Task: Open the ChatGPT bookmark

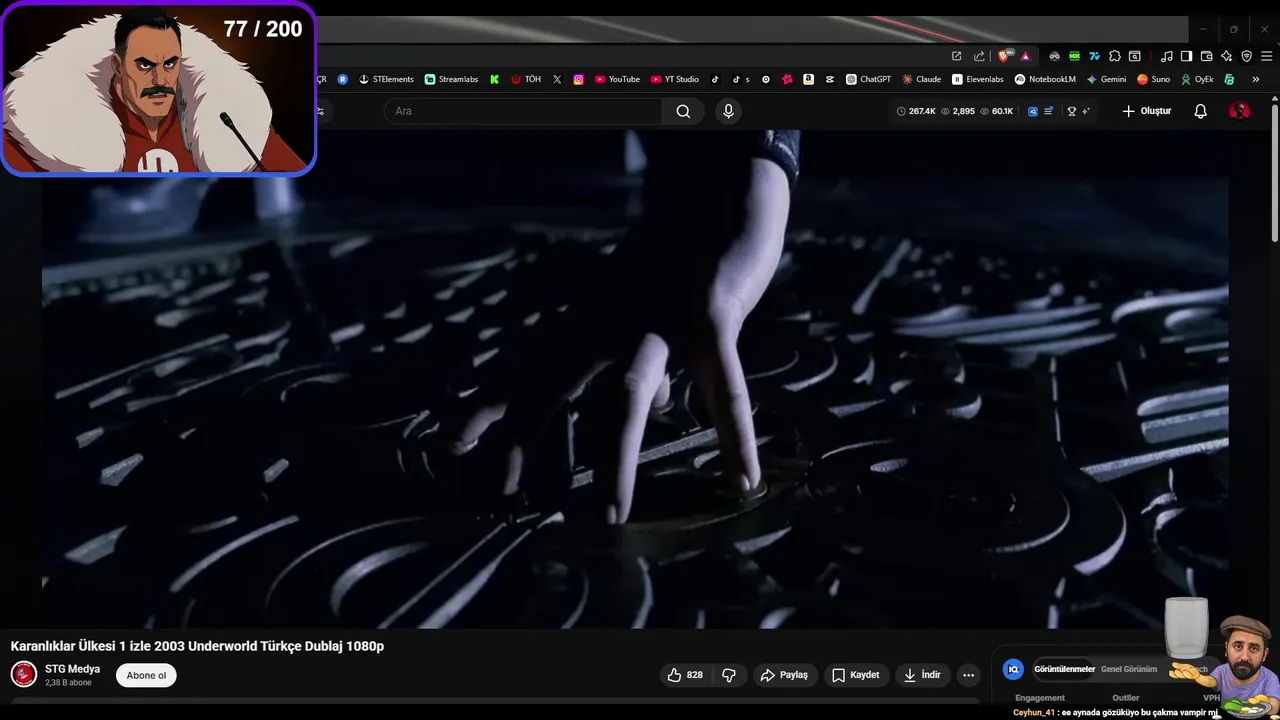Action: pos(868,79)
